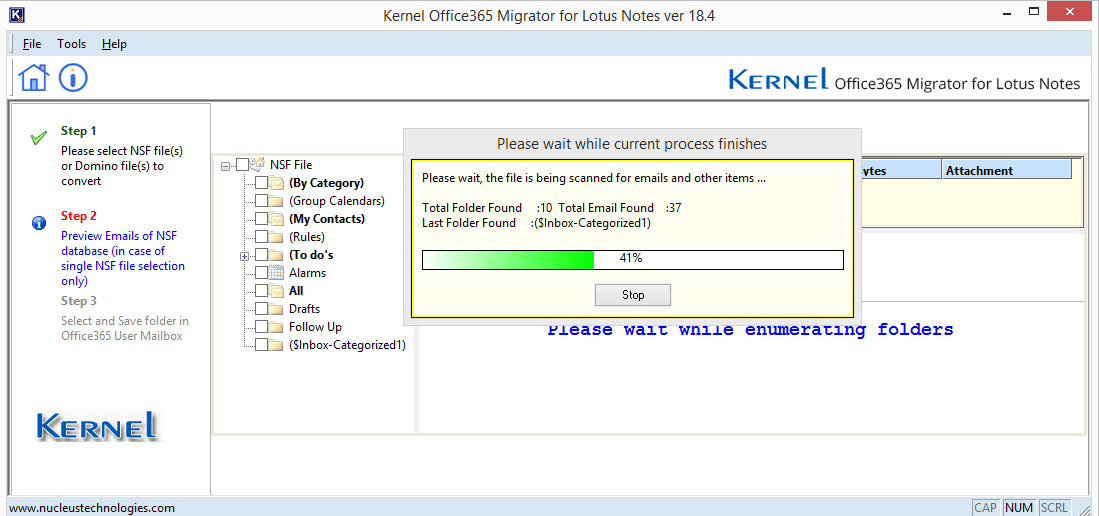Click the NSF File root icon
Viewport: 1099px width, 516px height.
click(259, 165)
